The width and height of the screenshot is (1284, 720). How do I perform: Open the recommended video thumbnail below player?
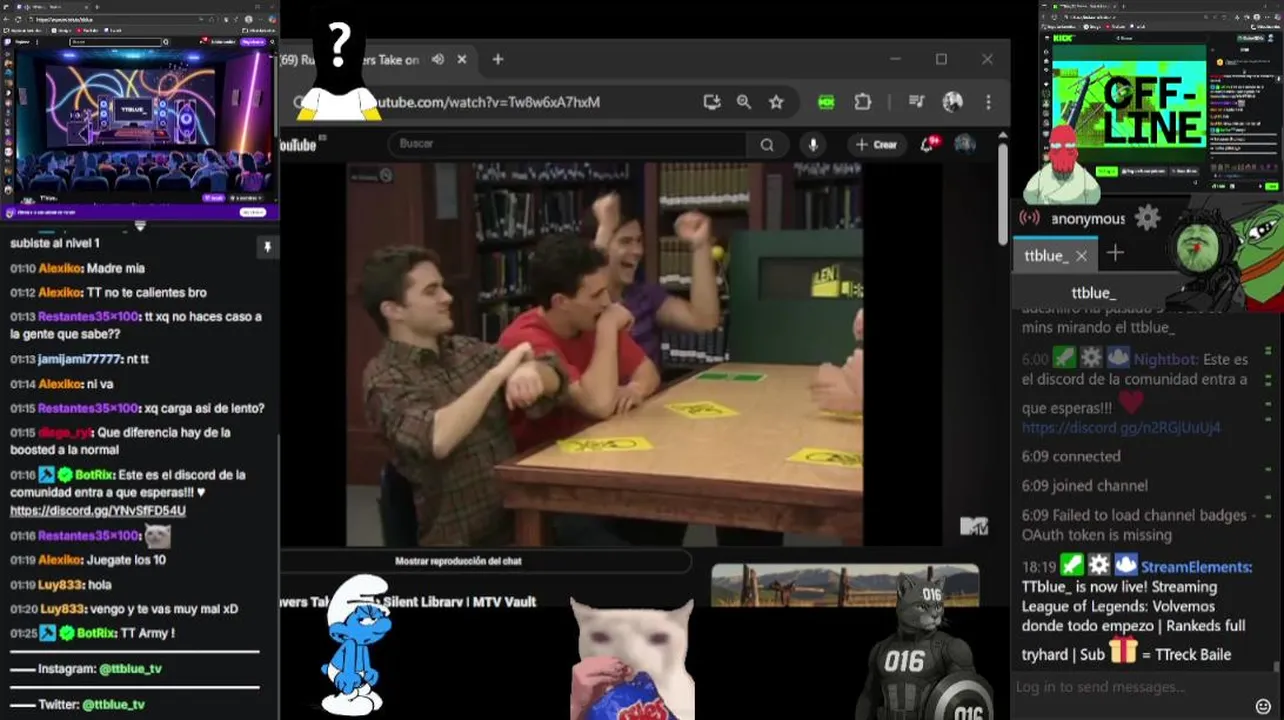click(845, 585)
